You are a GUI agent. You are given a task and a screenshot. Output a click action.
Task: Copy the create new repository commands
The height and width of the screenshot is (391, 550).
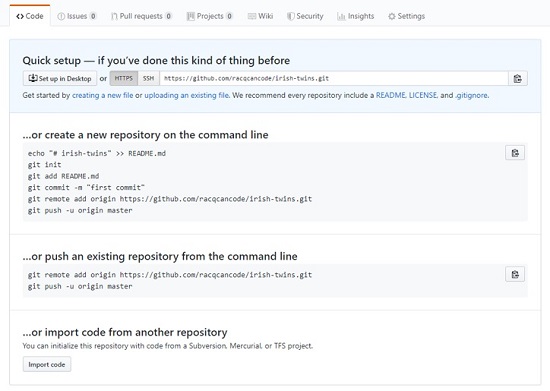pyautogui.click(x=515, y=153)
